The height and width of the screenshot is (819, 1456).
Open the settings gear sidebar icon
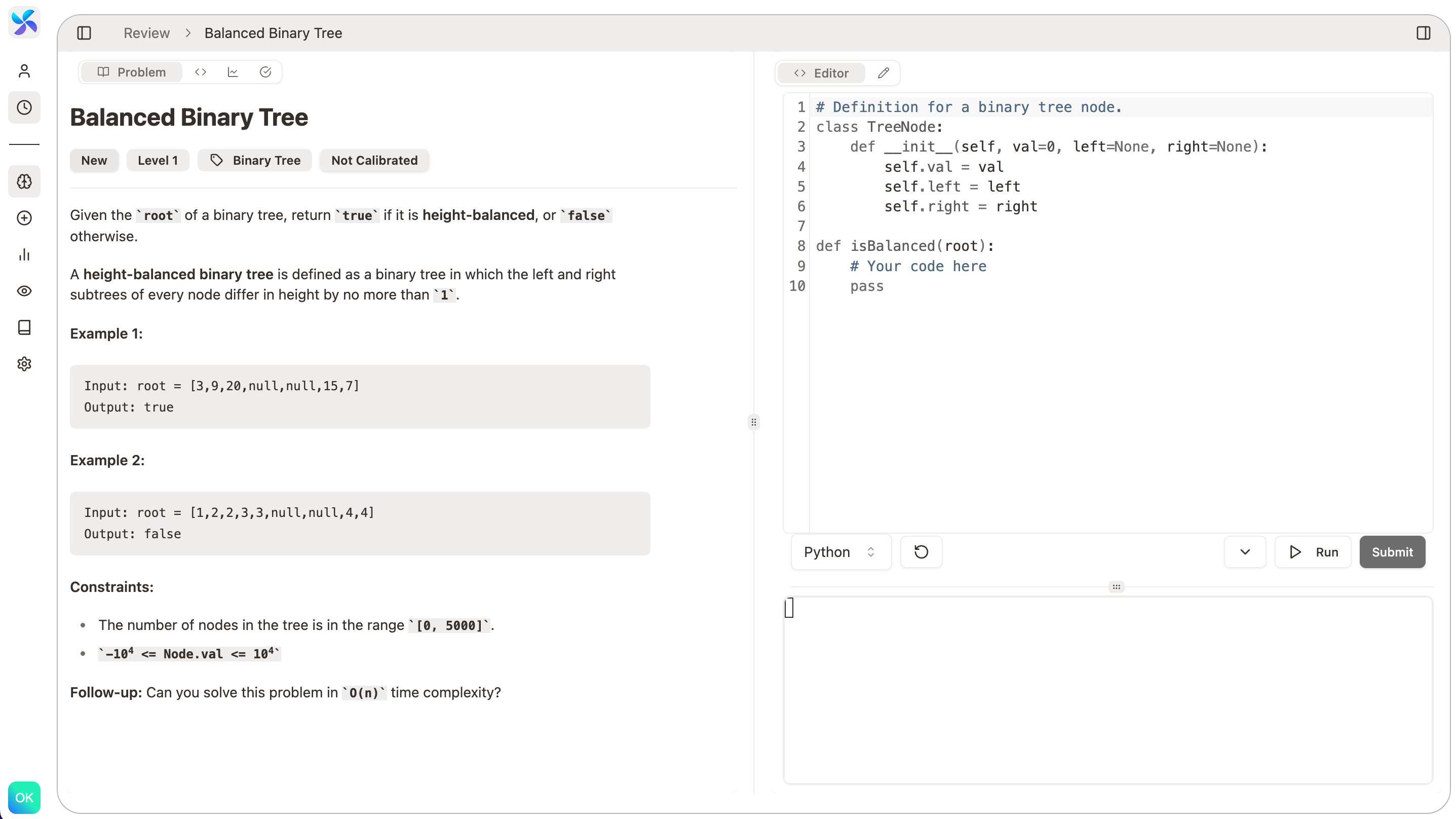pyautogui.click(x=24, y=364)
